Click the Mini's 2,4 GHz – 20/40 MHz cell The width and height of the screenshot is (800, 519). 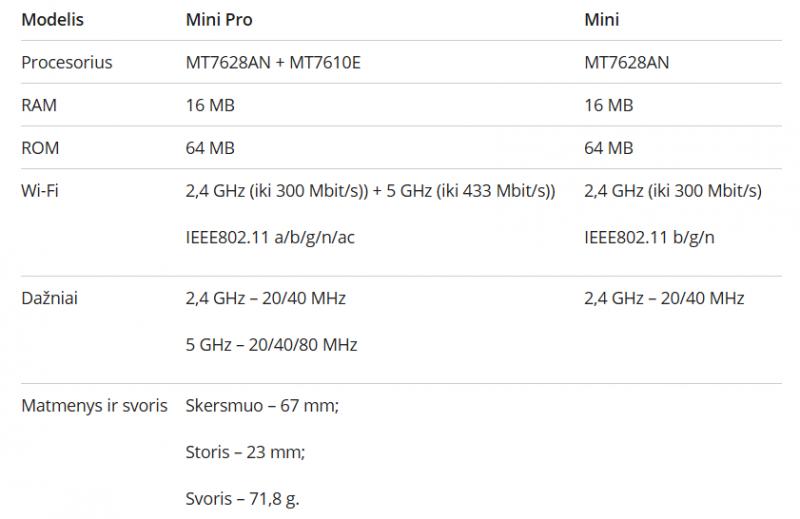pyautogui.click(x=664, y=298)
